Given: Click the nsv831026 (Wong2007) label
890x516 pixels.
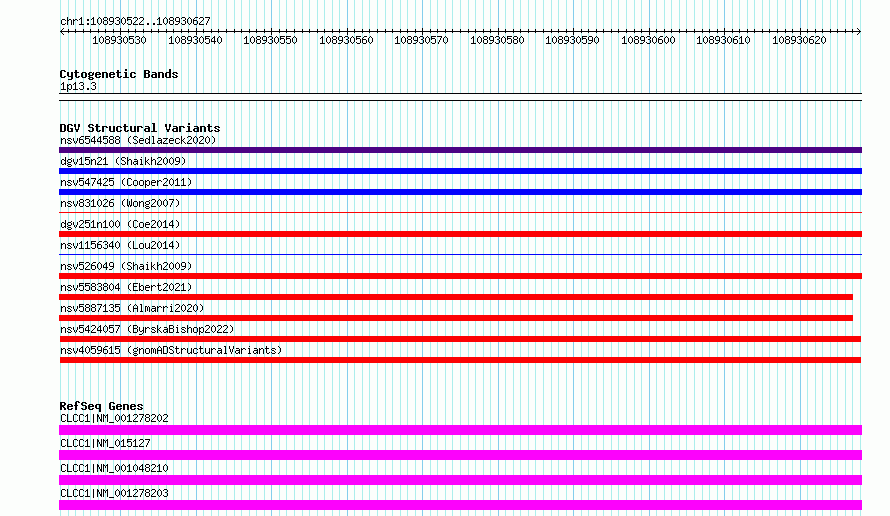Looking at the screenshot, I should click(x=120, y=203).
